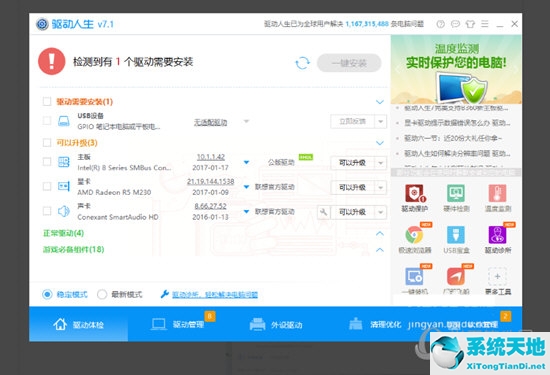The height and width of the screenshot is (375, 550).
Task: Click the 无适配驱动 link
Action: tap(210, 122)
